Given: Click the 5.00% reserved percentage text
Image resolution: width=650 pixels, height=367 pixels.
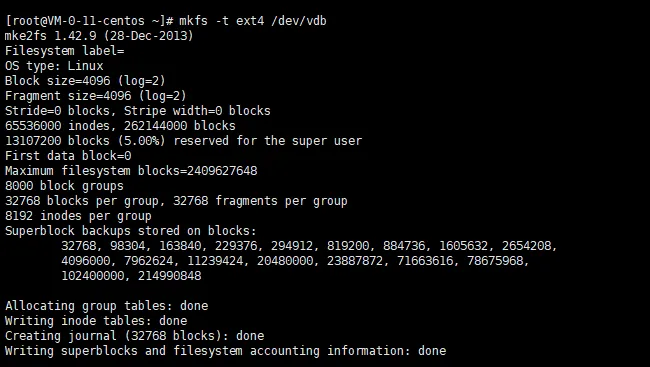Looking at the screenshot, I should (x=141, y=141).
